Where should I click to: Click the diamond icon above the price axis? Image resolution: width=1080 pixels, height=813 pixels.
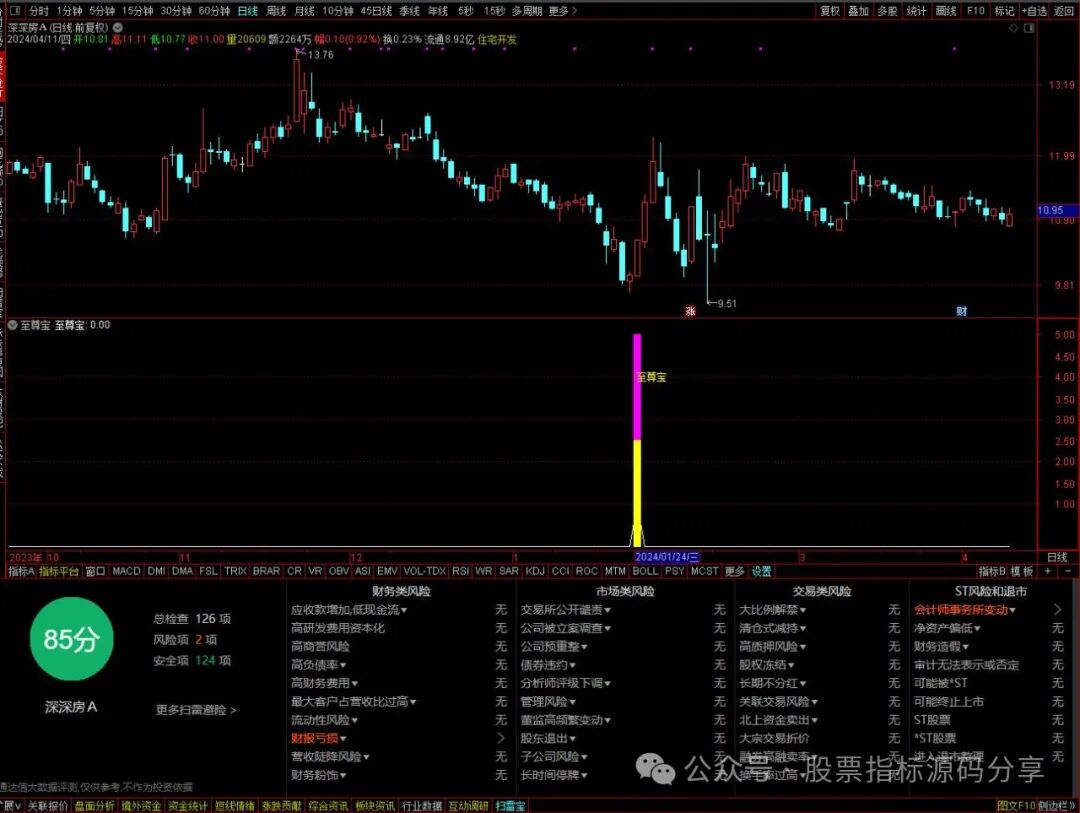(x=1013, y=28)
